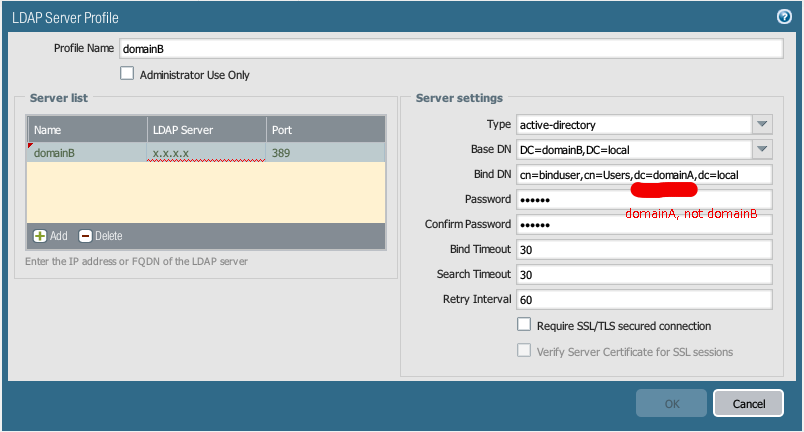Toggle Require SSL/TLS secured connection

(x=524, y=325)
